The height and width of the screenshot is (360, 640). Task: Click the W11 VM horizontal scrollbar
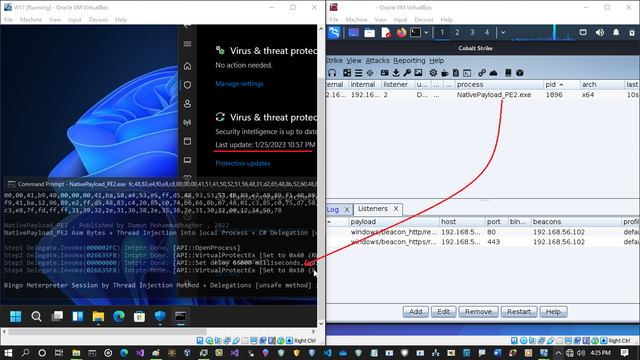(x=107, y=332)
